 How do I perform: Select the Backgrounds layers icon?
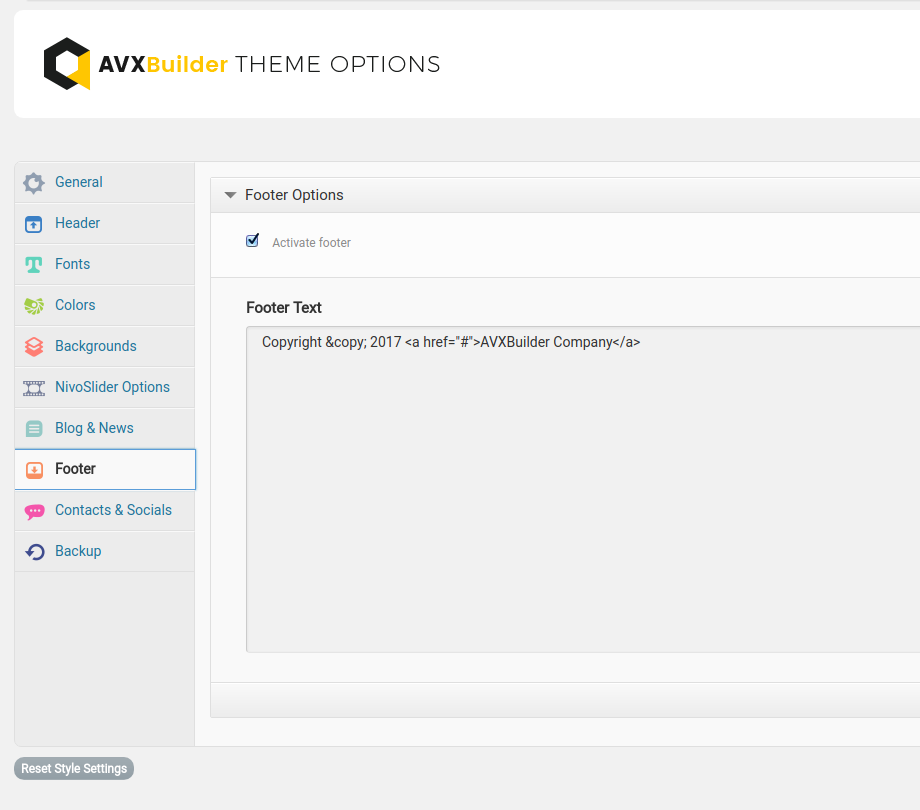pyautogui.click(x=34, y=345)
